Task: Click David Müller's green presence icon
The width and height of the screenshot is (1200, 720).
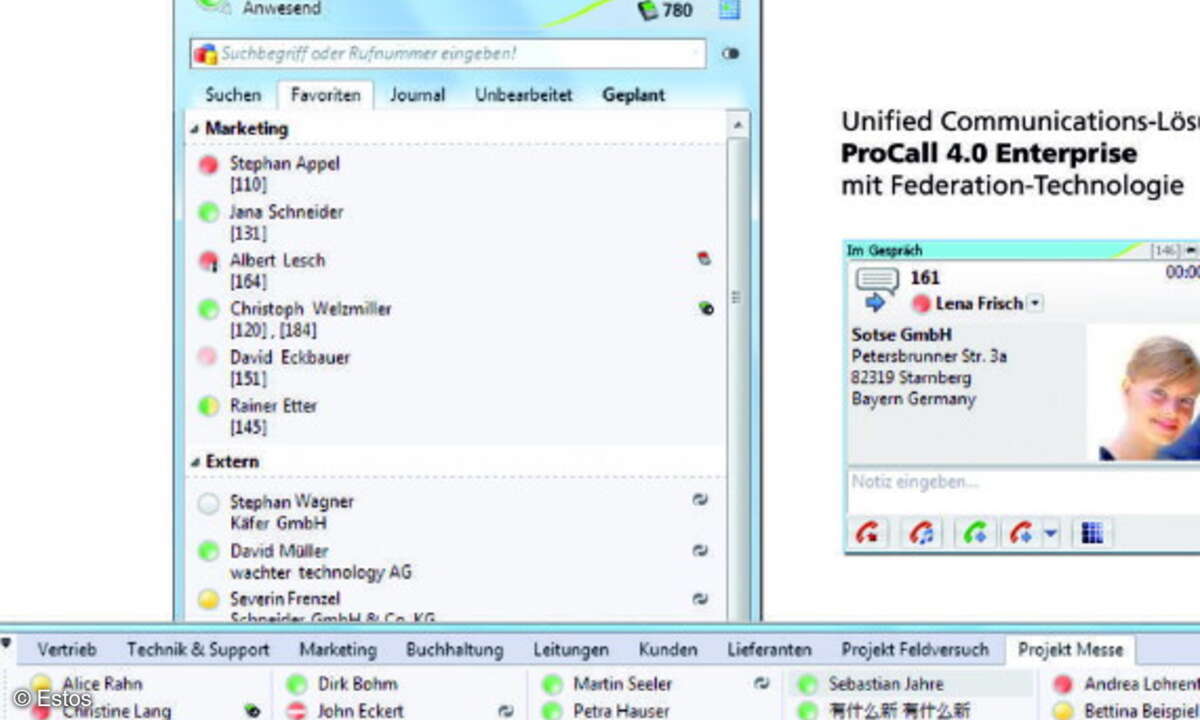Action: [x=208, y=551]
